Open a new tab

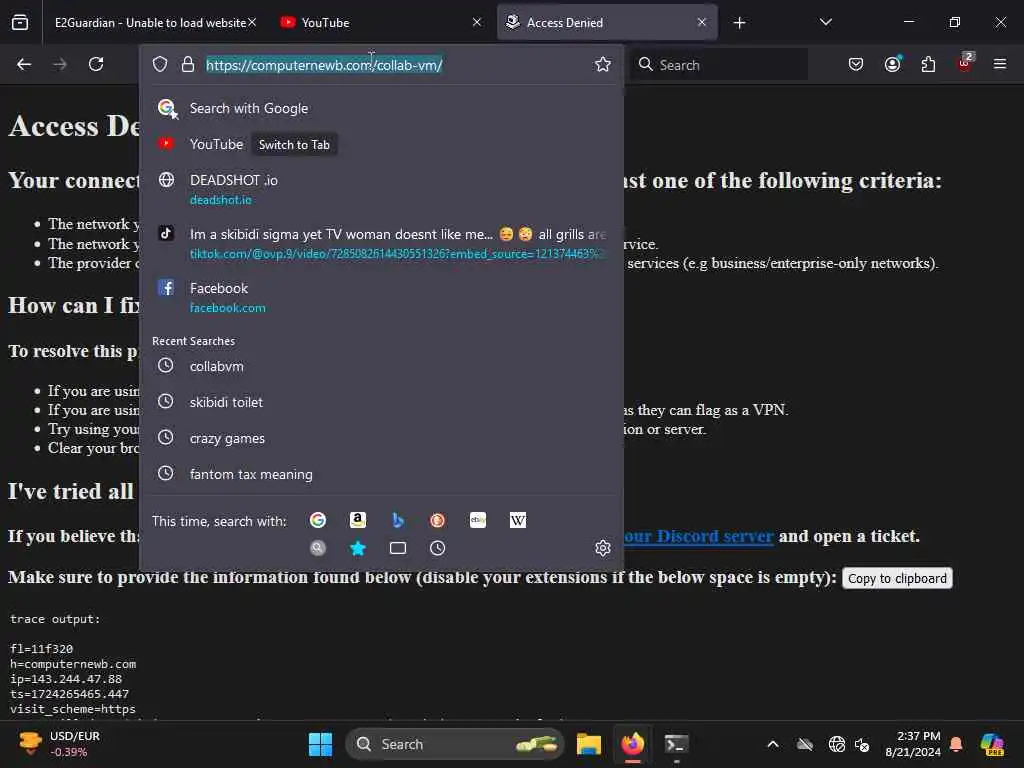[x=739, y=23]
